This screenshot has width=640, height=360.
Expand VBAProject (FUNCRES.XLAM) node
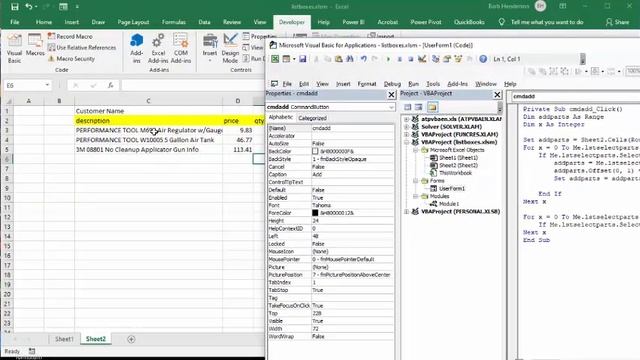coord(407,134)
